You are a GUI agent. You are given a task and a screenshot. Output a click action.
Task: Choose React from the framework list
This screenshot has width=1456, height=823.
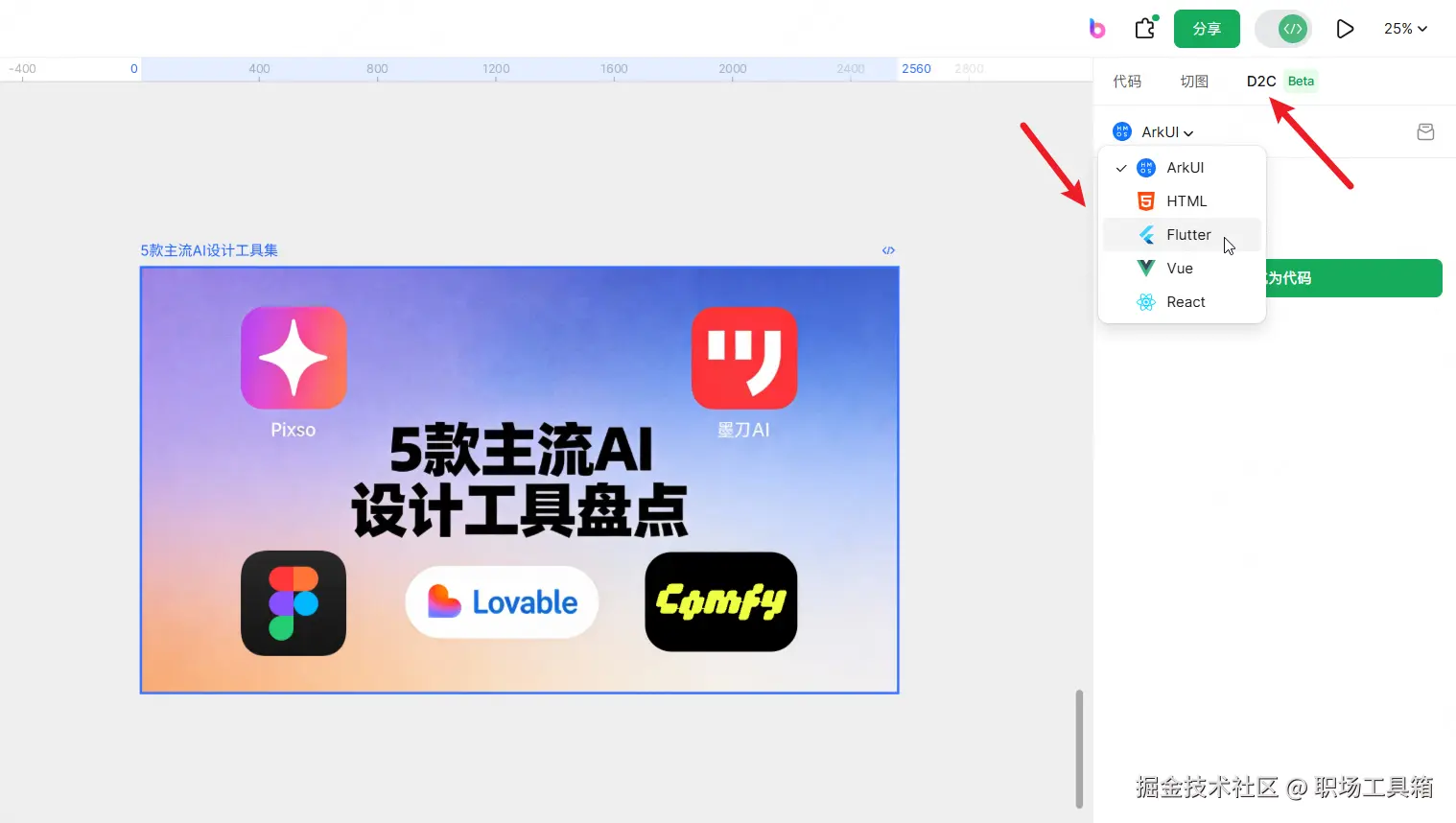tap(1182, 302)
